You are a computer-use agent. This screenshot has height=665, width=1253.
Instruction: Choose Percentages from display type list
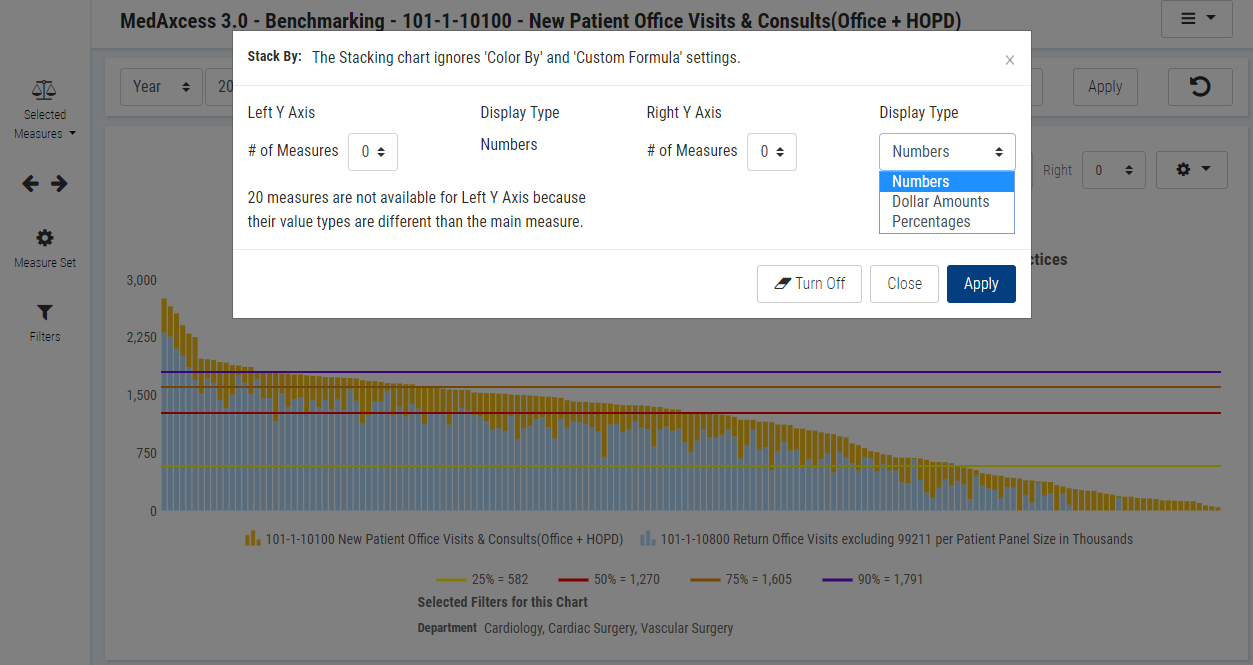(x=931, y=222)
